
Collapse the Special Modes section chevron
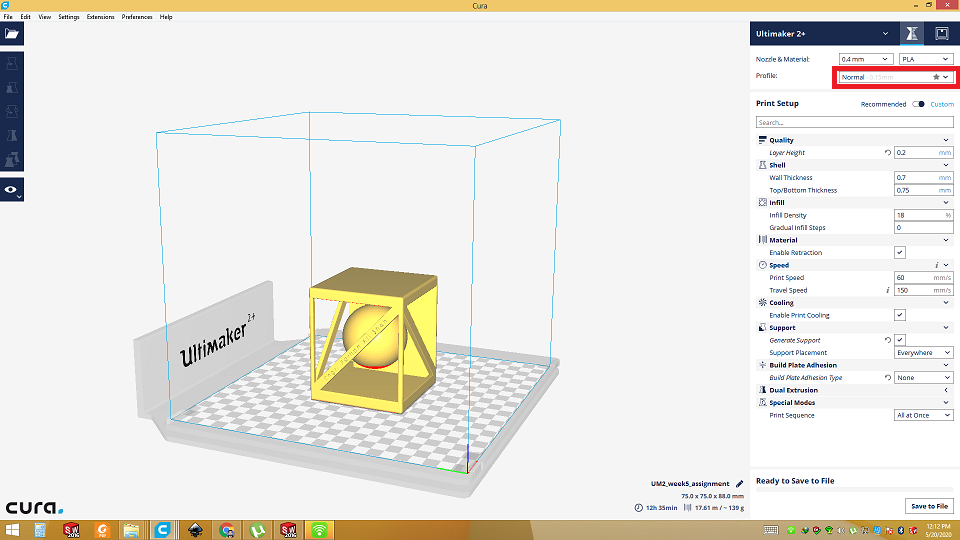[x=946, y=403]
